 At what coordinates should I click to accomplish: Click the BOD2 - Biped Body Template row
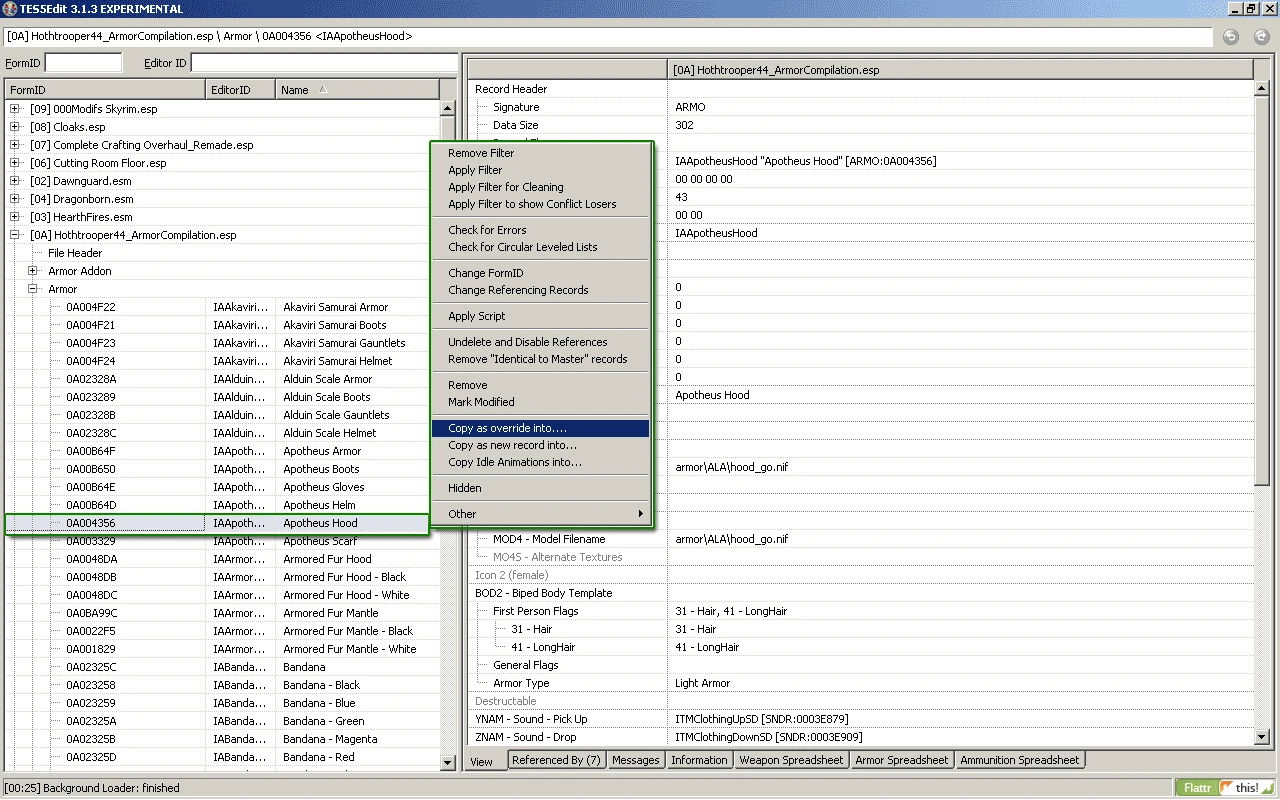[860, 593]
